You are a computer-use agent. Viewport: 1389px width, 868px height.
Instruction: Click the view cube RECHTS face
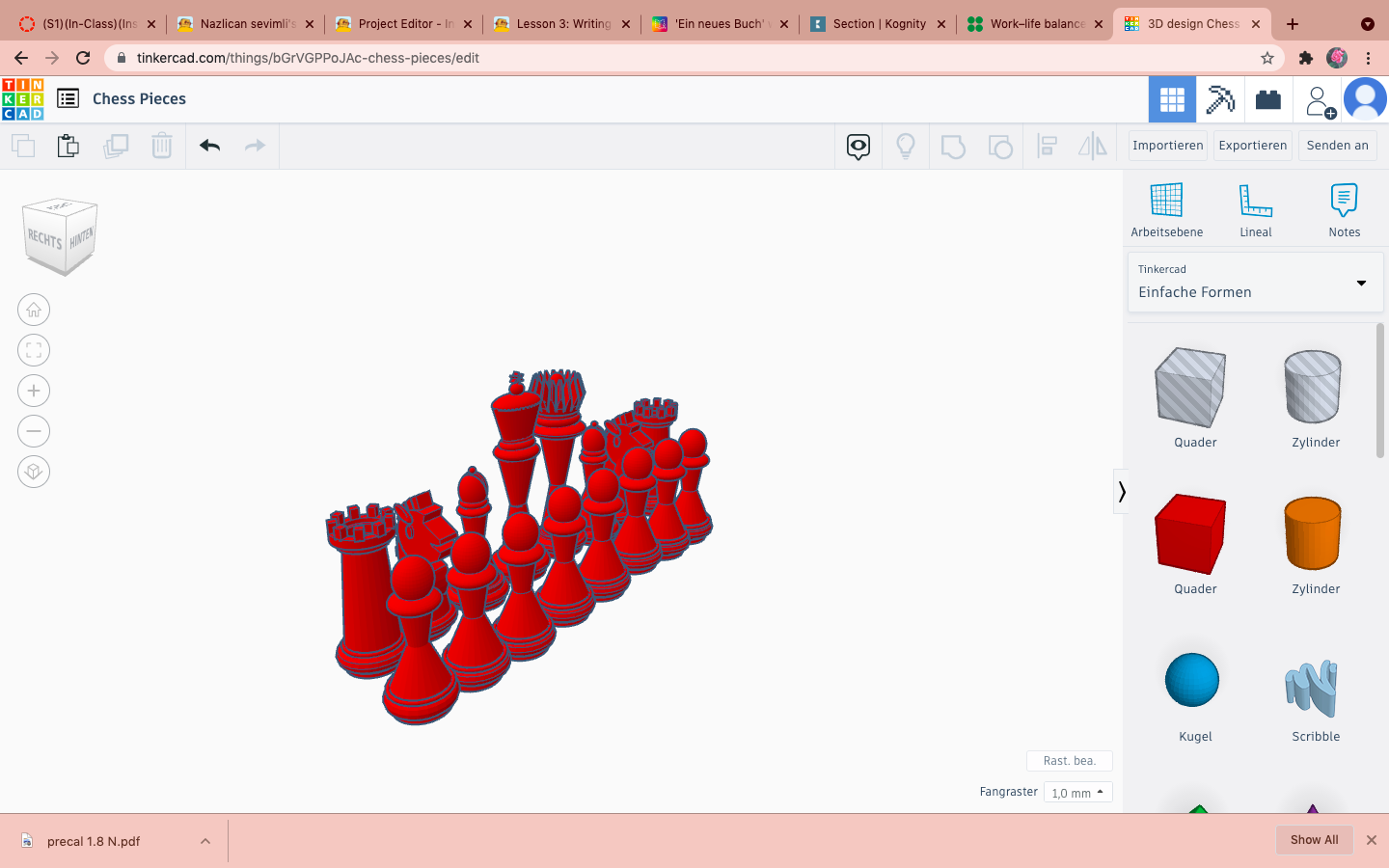pos(44,239)
